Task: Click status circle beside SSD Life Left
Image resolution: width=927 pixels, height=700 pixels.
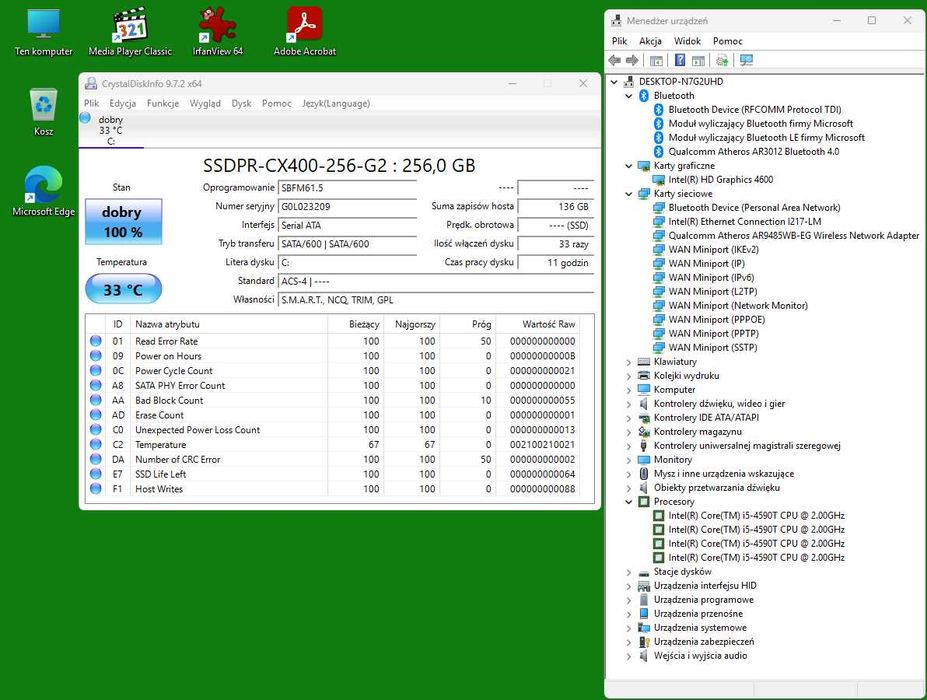Action: (x=95, y=474)
